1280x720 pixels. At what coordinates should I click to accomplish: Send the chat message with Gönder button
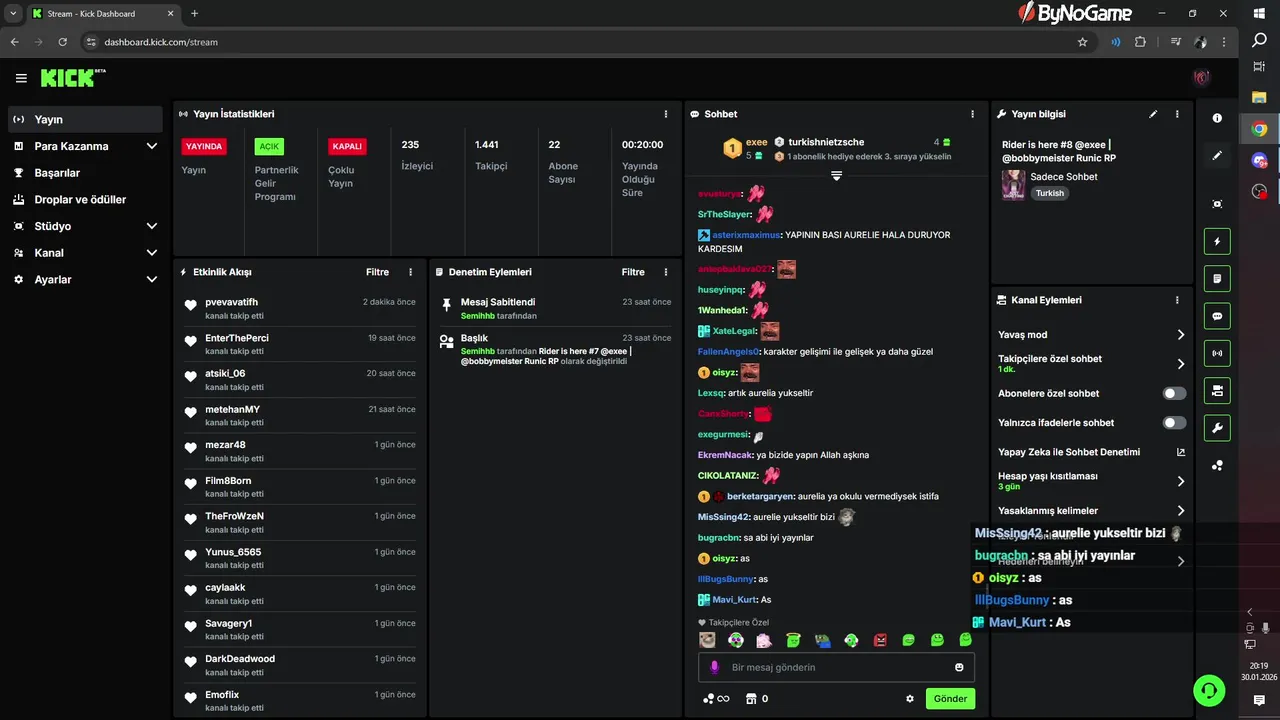950,699
